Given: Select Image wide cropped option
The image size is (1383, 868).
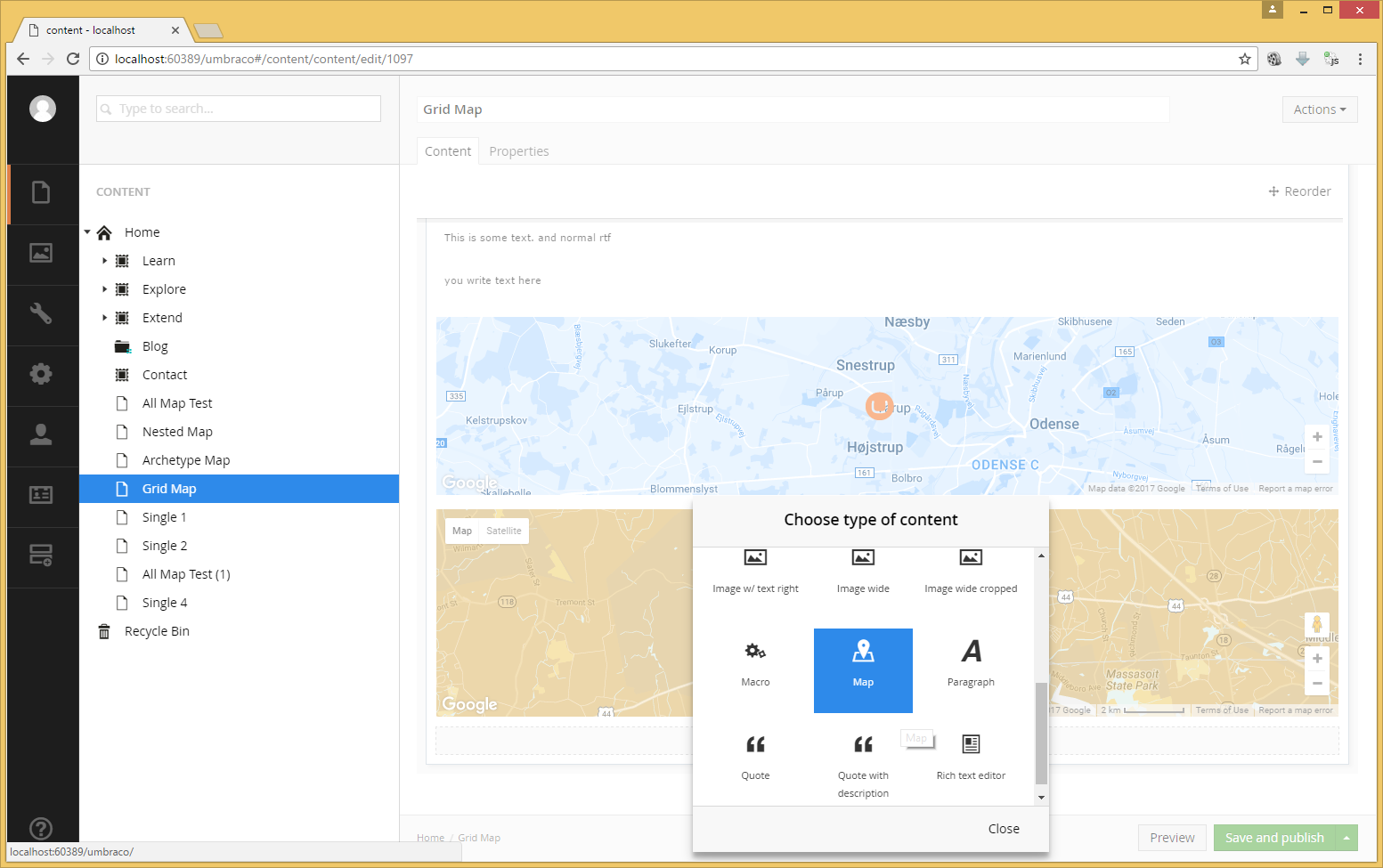Looking at the screenshot, I should click(x=971, y=572).
